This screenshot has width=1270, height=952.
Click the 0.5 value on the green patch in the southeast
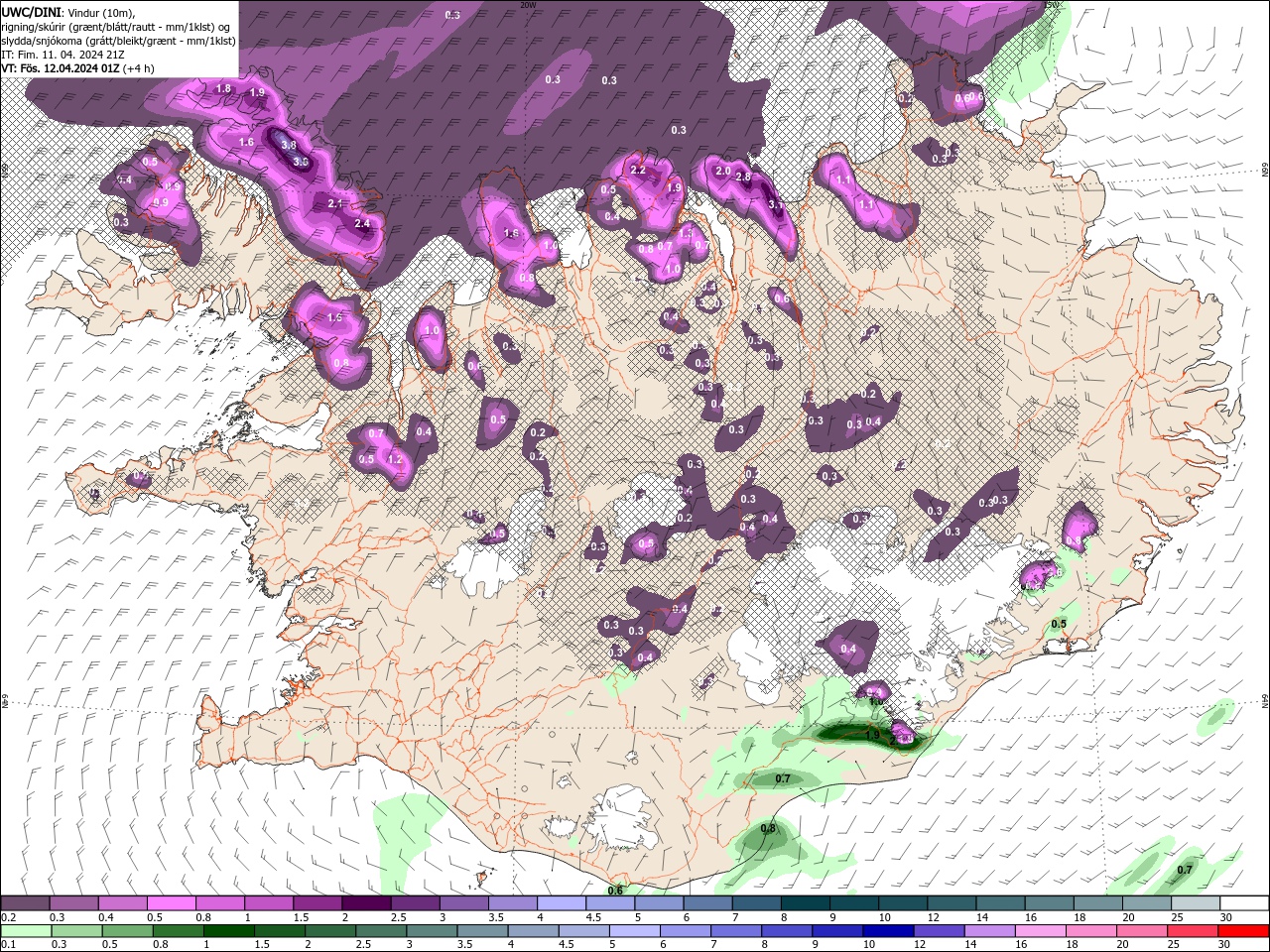tap(1059, 624)
